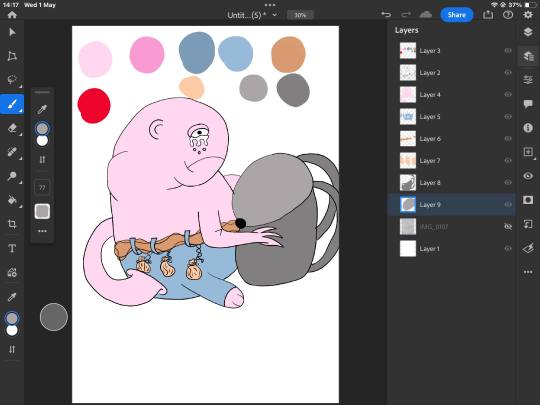Select the Move tool arrow
This screenshot has width=540, height=405.
(x=12, y=32)
